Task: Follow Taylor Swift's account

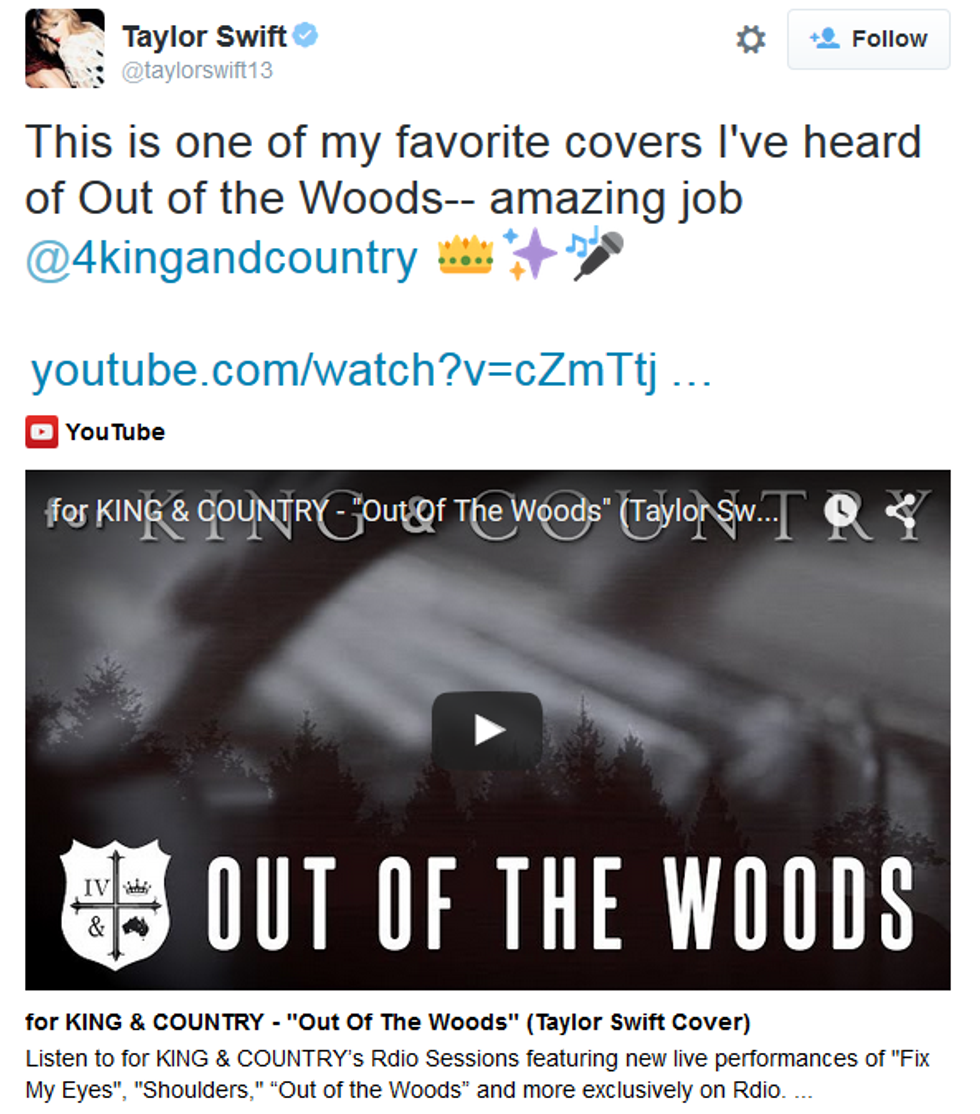Action: coord(868,39)
